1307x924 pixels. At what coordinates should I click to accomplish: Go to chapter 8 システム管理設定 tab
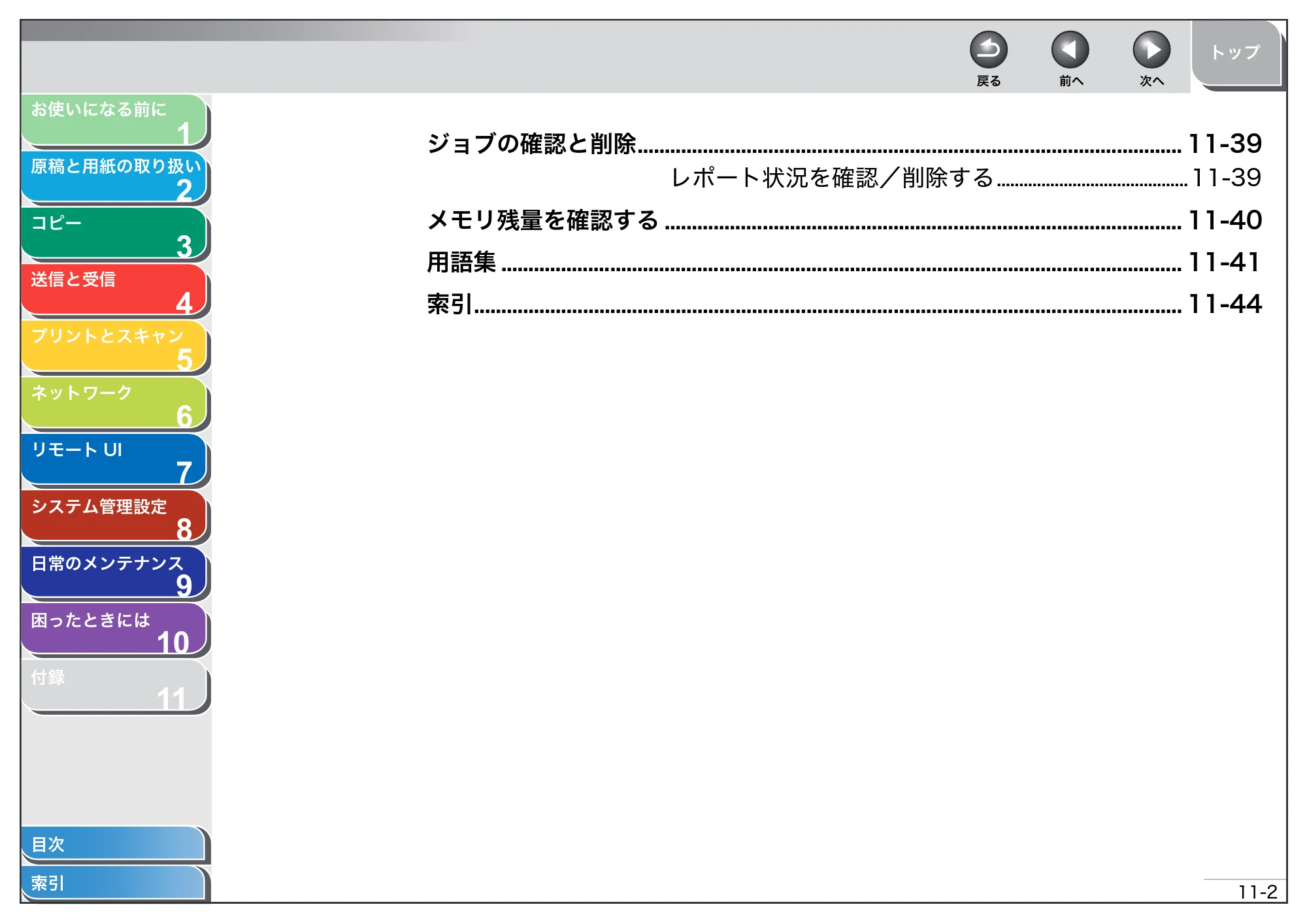point(114,517)
